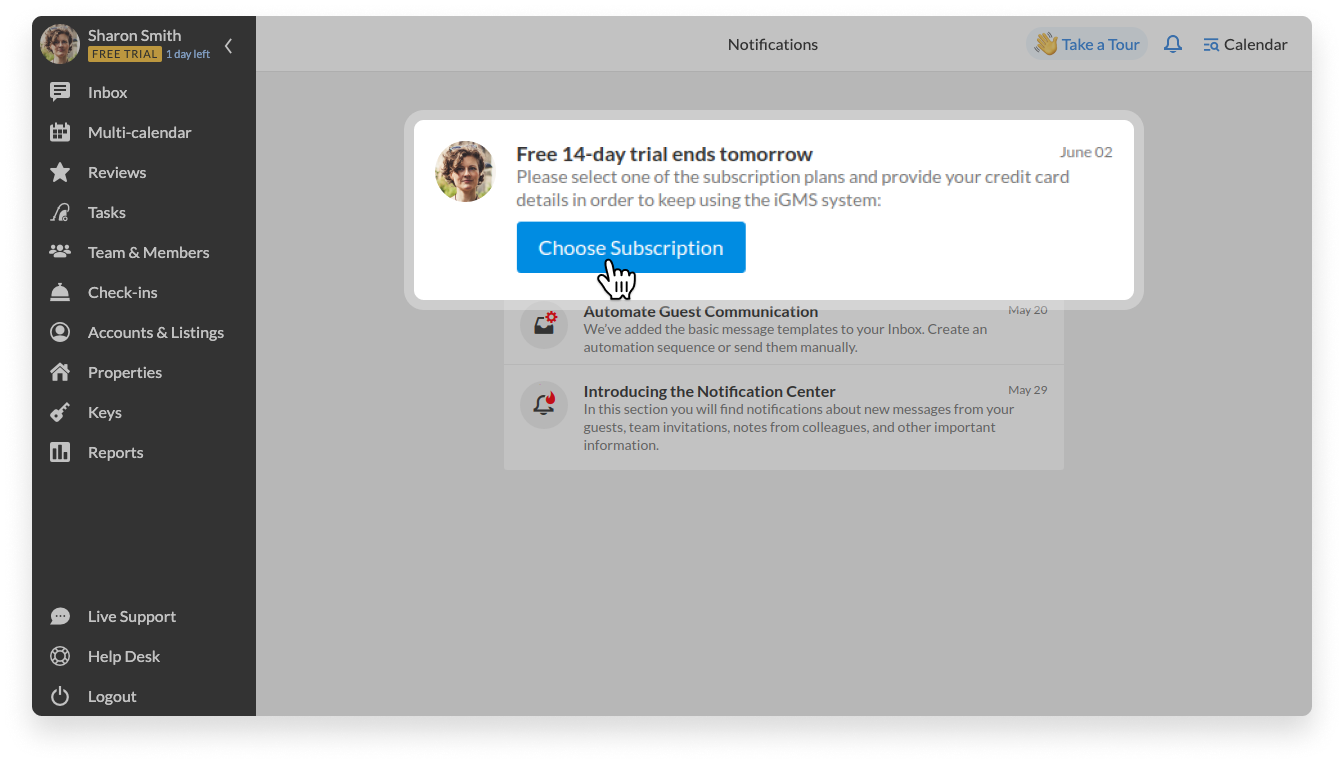The image size is (1344, 764).
Task: Click the Keys icon in sidebar
Action: click(60, 412)
